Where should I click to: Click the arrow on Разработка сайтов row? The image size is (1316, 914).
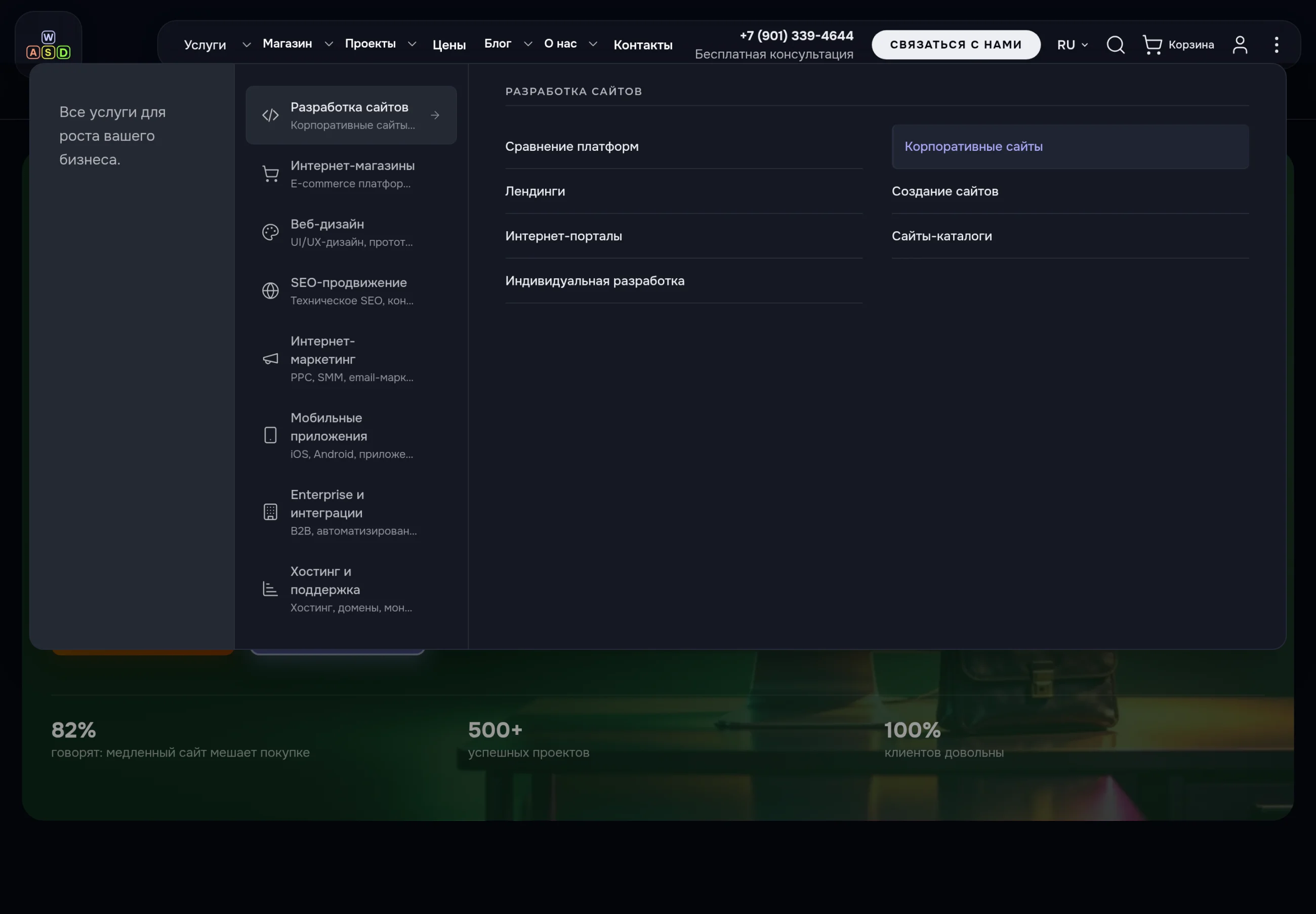(x=435, y=115)
